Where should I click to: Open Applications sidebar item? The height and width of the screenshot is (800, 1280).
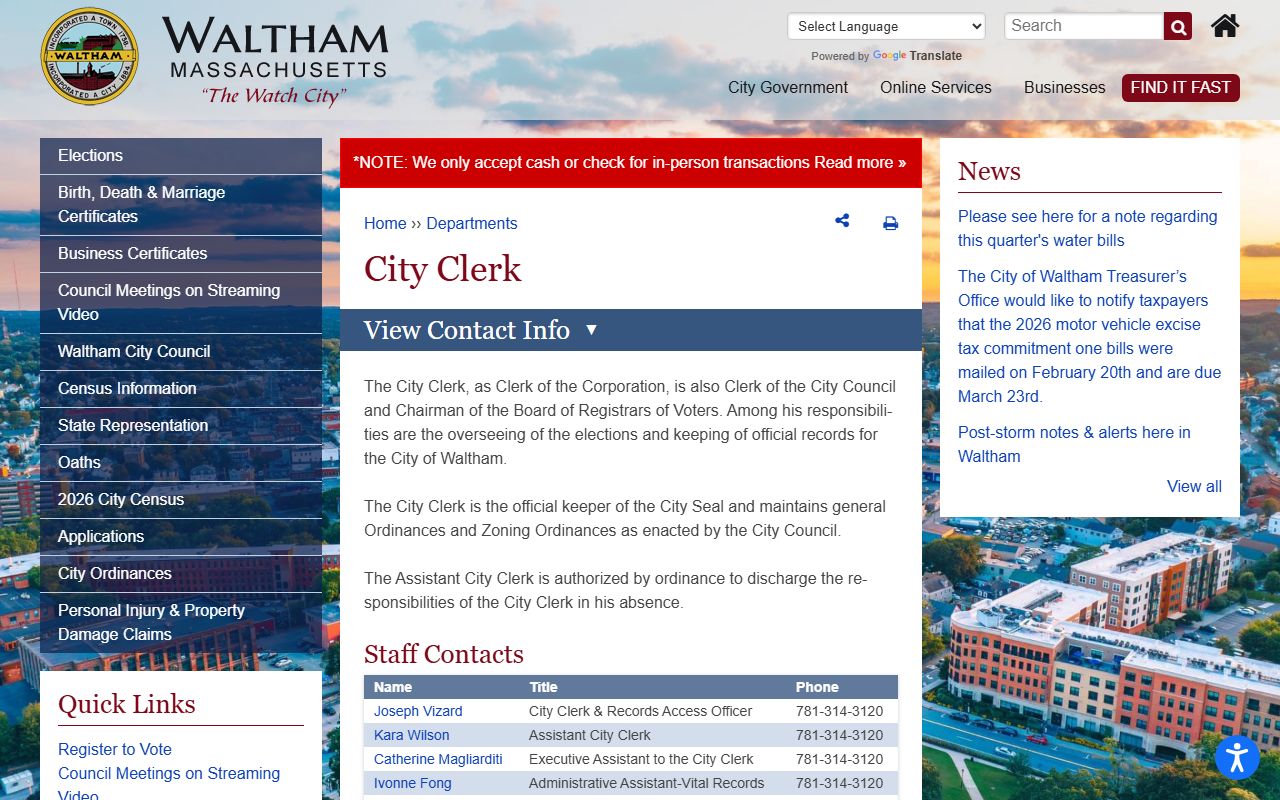[x=181, y=537]
